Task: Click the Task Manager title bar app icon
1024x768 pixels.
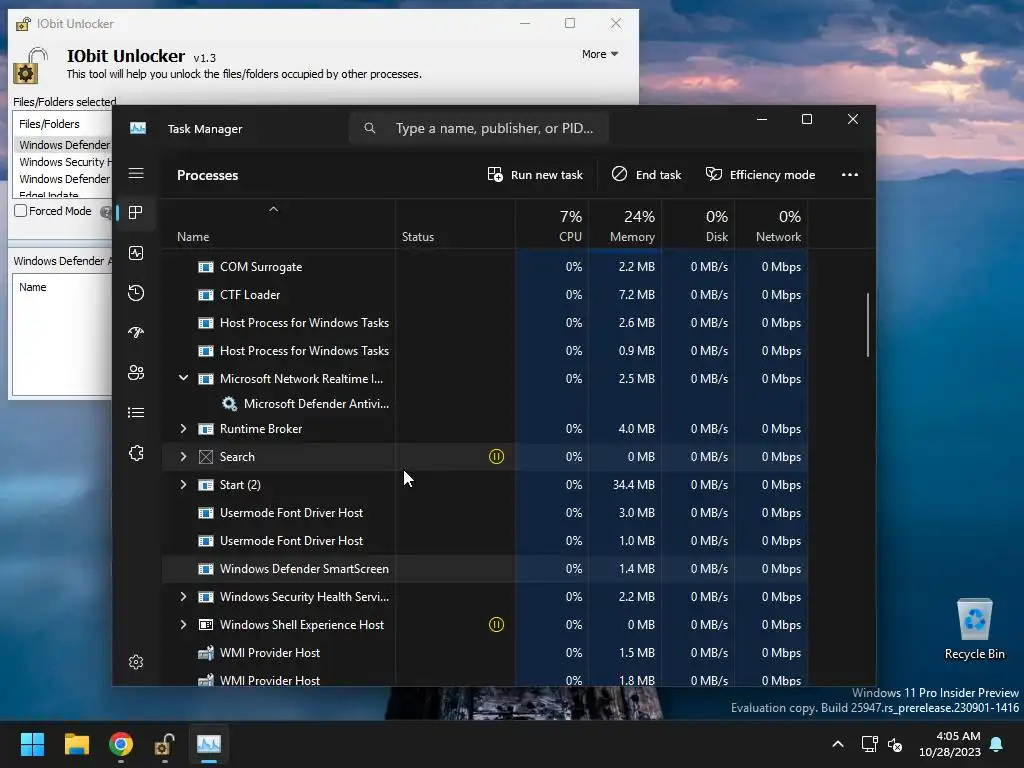Action: point(138,128)
